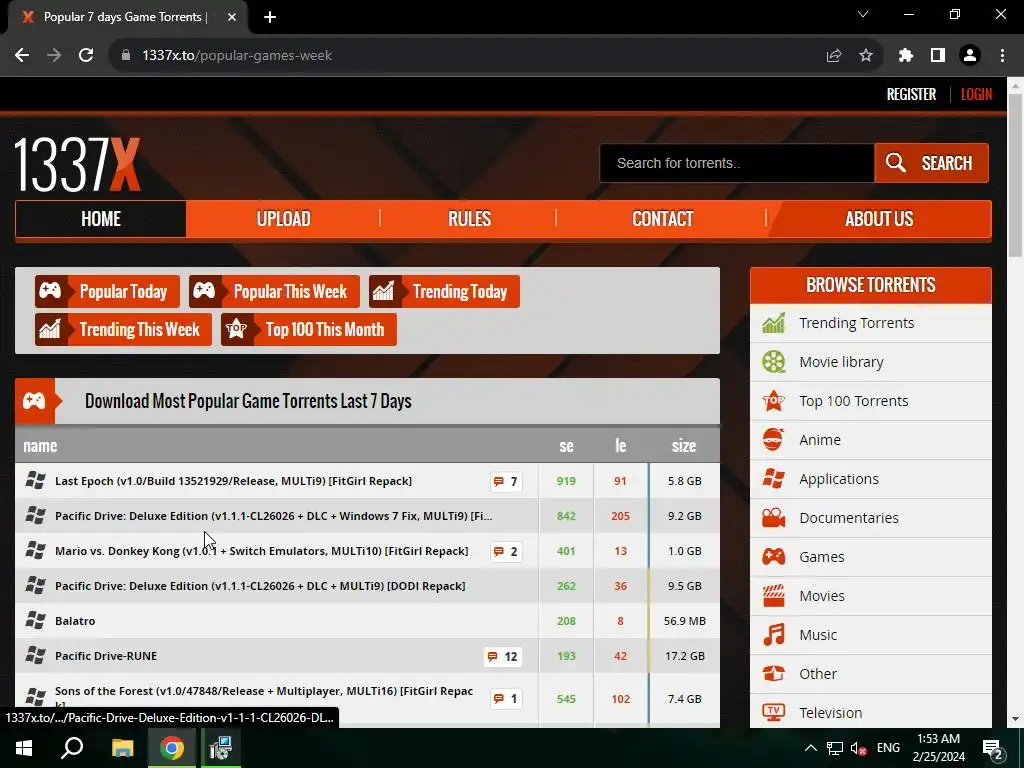Share this page via the address bar icon
Viewport: 1024px width, 768px height.
pos(833,56)
